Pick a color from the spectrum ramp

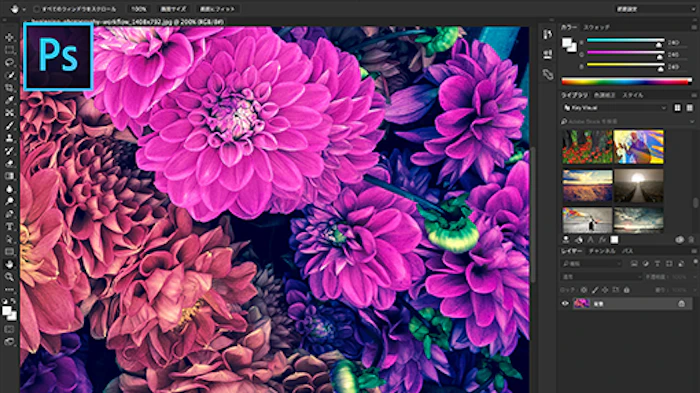coord(627,82)
